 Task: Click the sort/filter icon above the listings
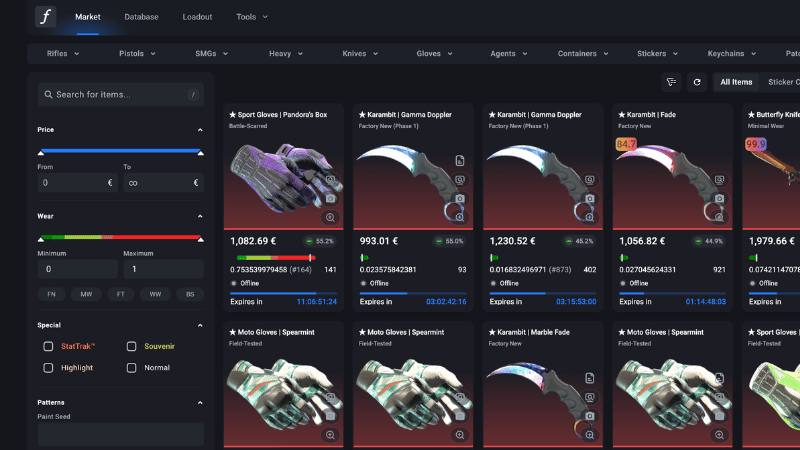click(x=671, y=82)
